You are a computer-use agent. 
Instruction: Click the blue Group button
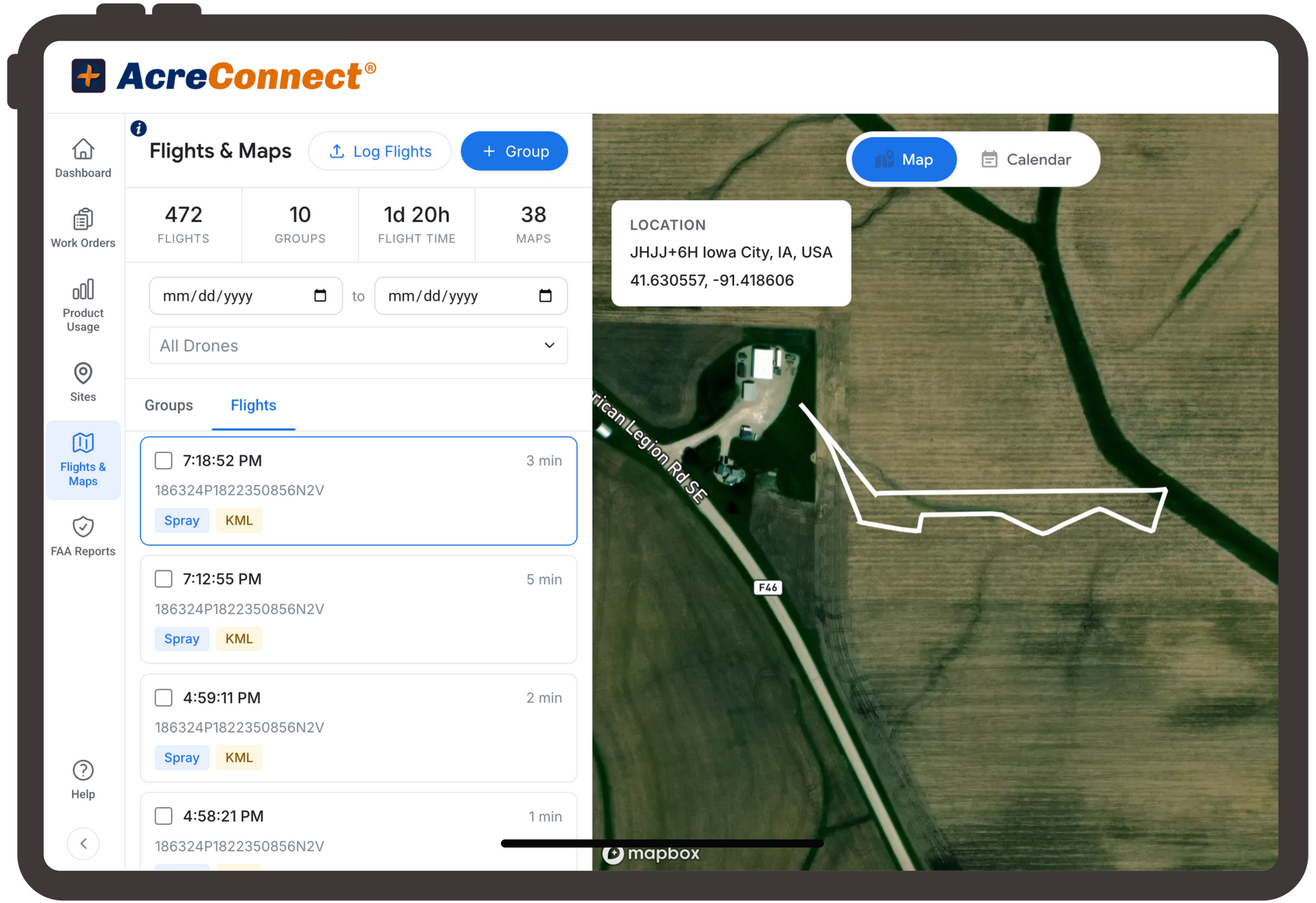[x=514, y=152]
